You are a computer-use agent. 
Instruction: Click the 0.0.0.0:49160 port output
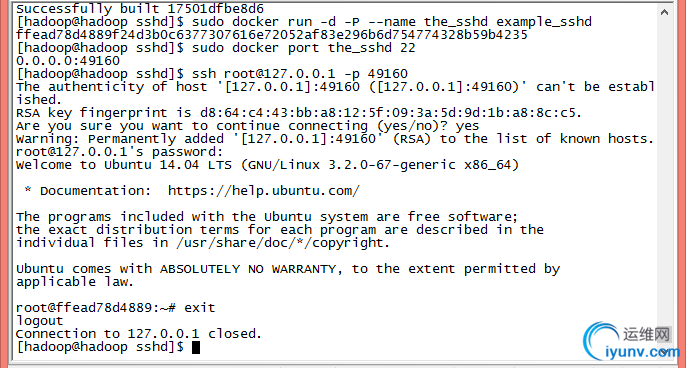coord(68,61)
